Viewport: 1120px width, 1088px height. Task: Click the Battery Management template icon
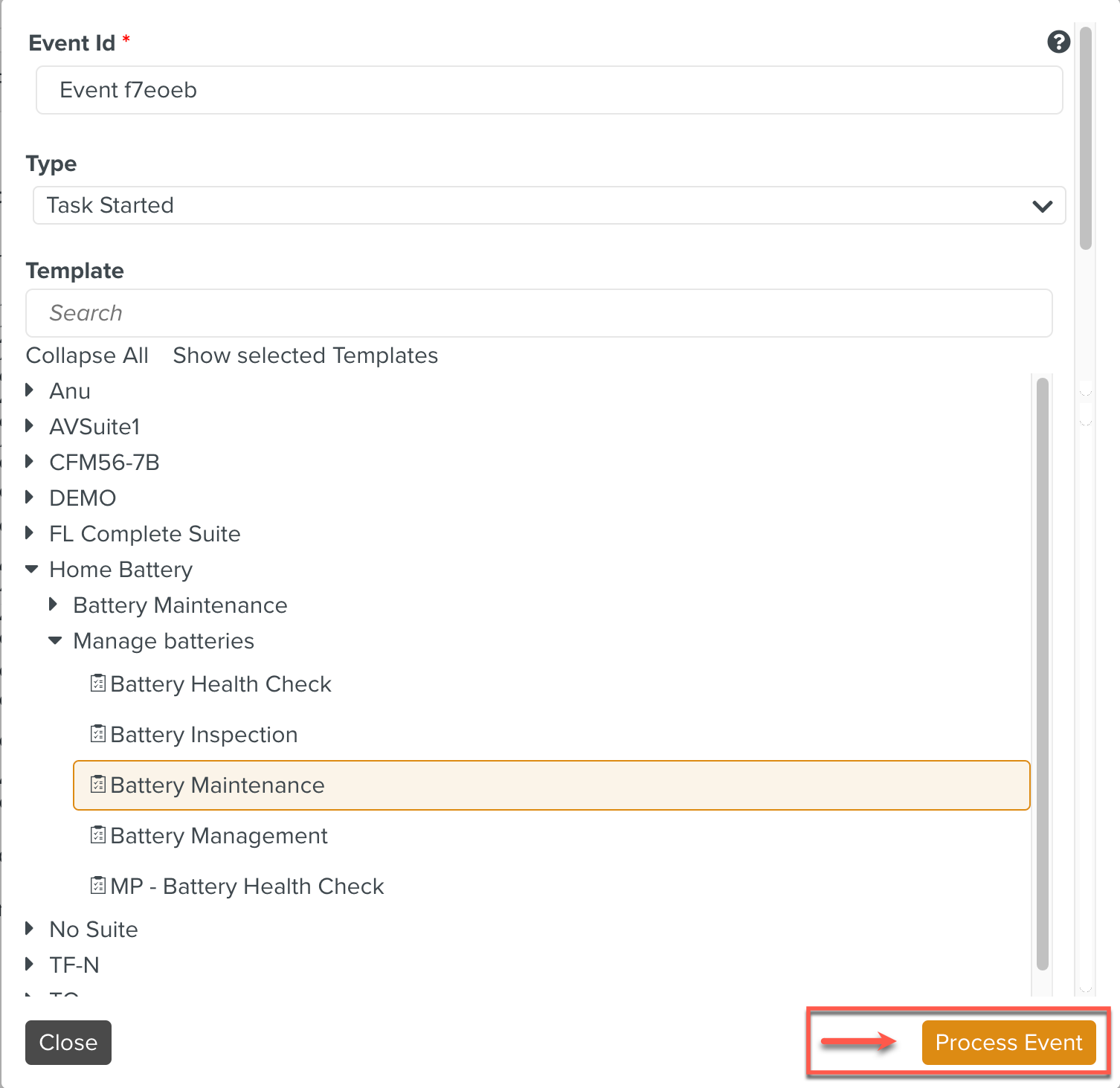coord(97,834)
